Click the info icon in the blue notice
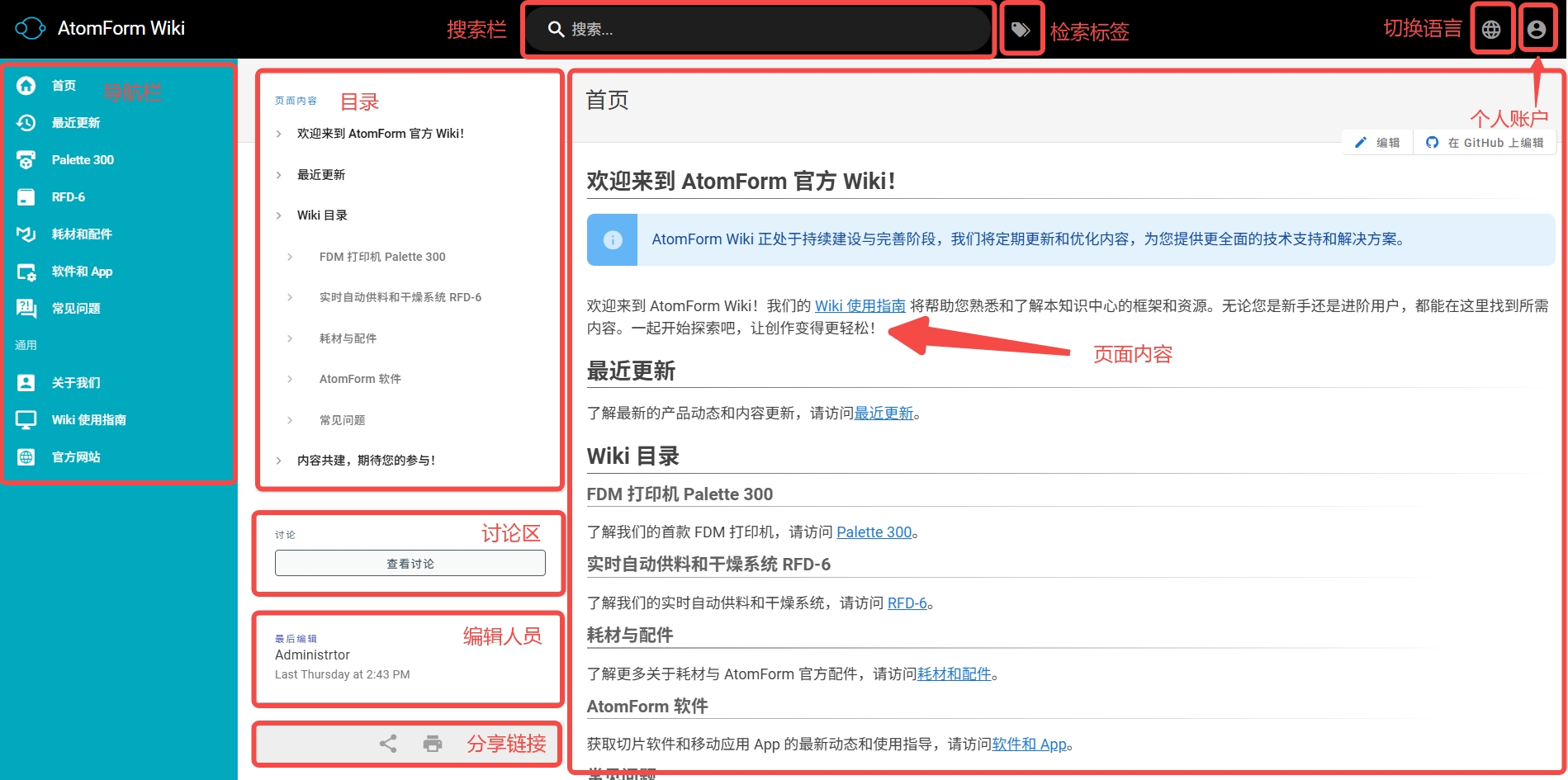This screenshot has width=1568, height=780. 613,239
